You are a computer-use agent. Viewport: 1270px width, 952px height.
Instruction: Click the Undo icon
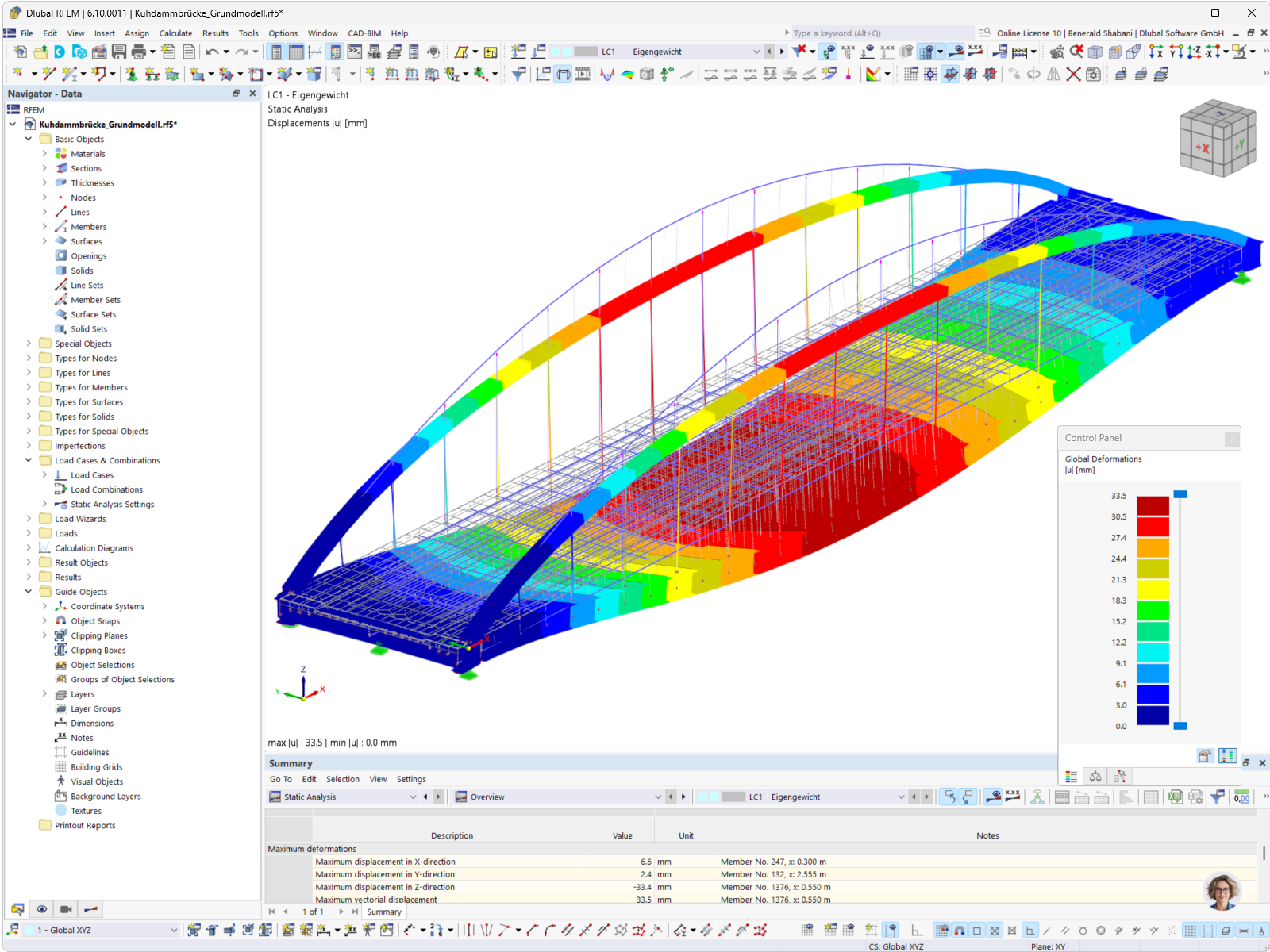(x=210, y=51)
